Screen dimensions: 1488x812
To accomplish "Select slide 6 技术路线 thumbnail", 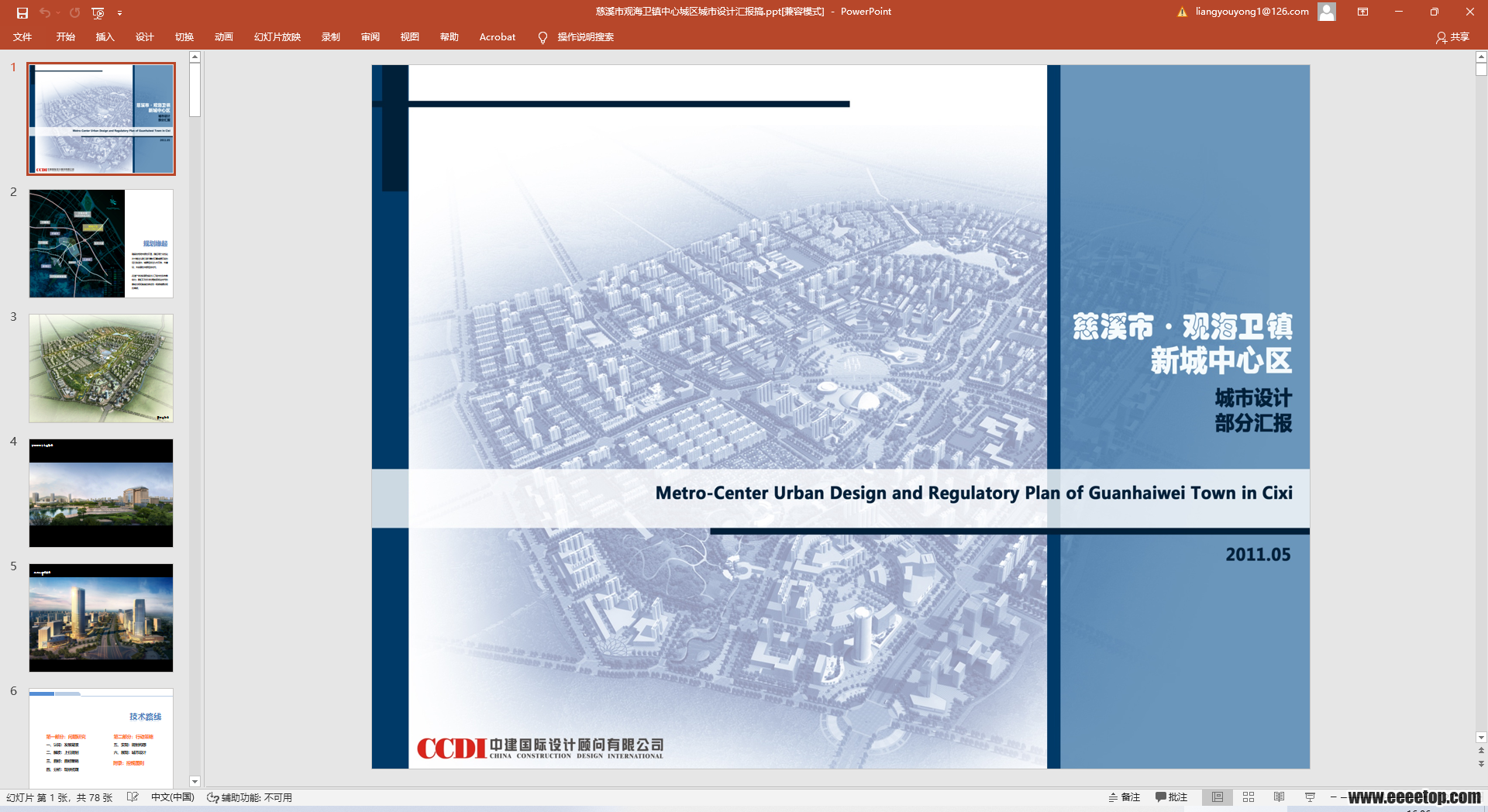I will tap(101, 738).
